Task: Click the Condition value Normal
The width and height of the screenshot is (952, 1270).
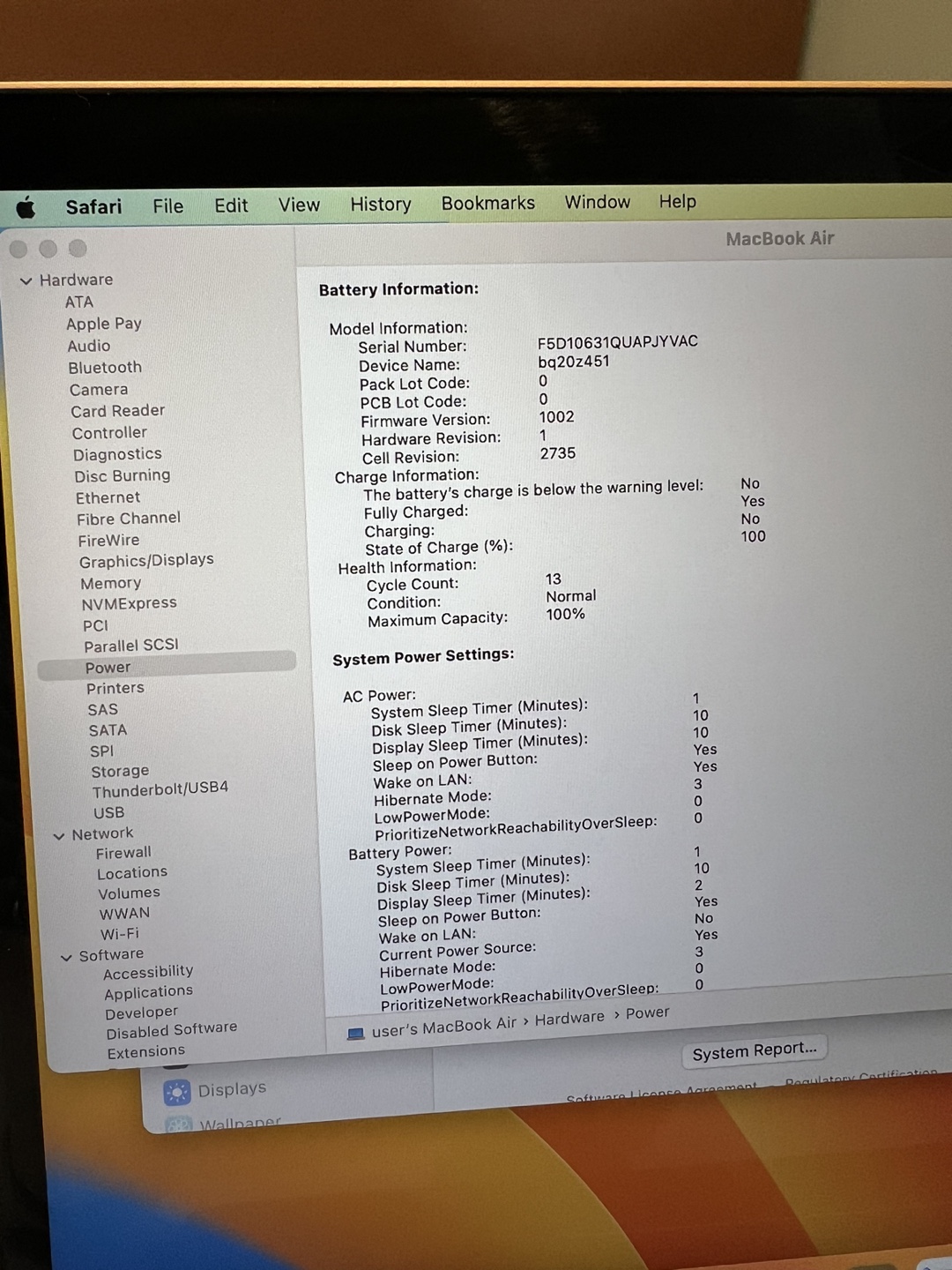Action: [x=571, y=596]
